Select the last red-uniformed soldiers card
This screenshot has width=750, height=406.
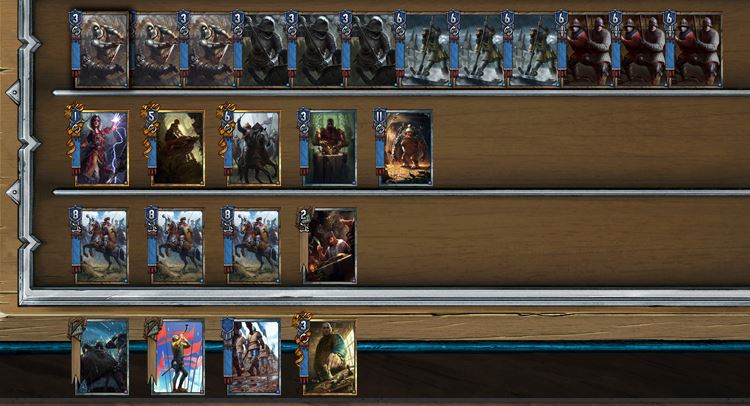tap(696, 50)
